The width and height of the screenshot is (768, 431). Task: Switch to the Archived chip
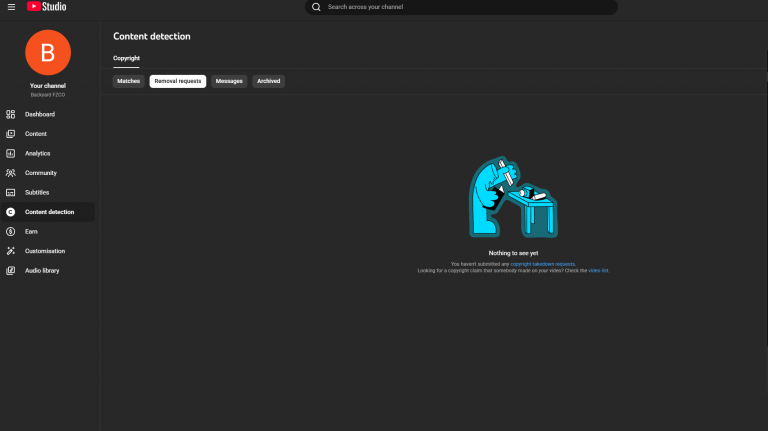pos(268,81)
